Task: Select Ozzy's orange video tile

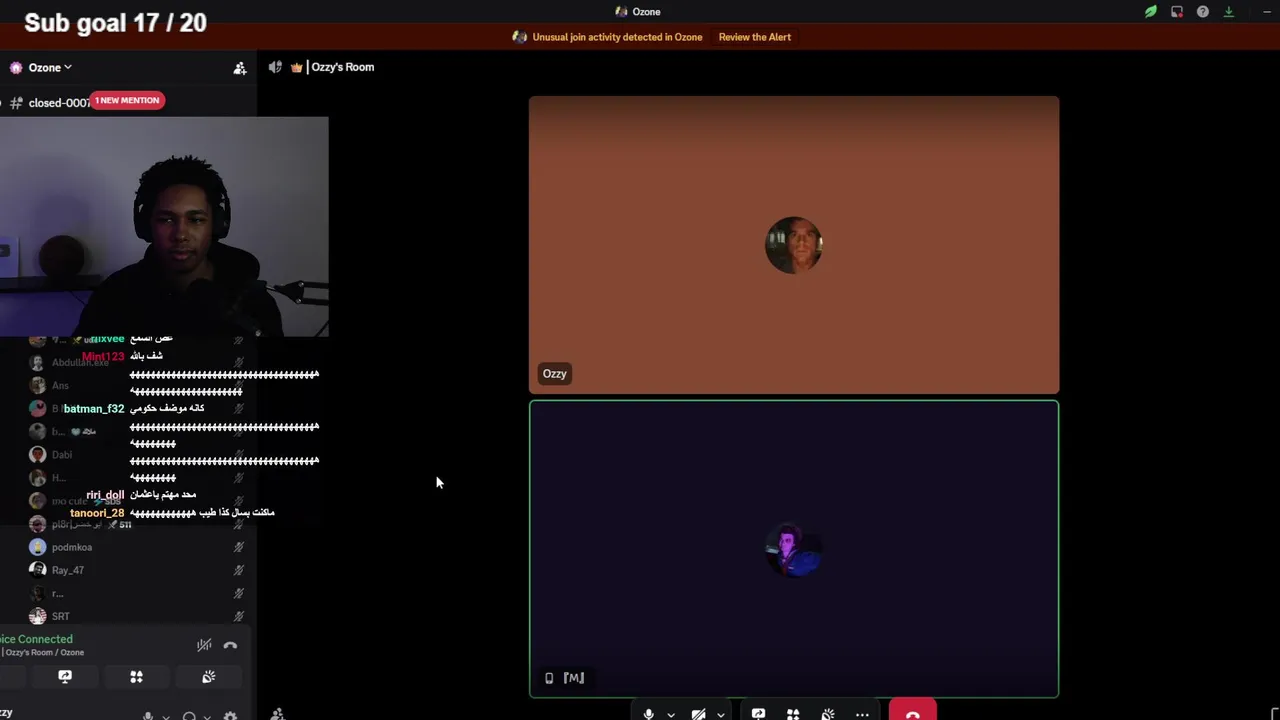Action: coord(794,245)
